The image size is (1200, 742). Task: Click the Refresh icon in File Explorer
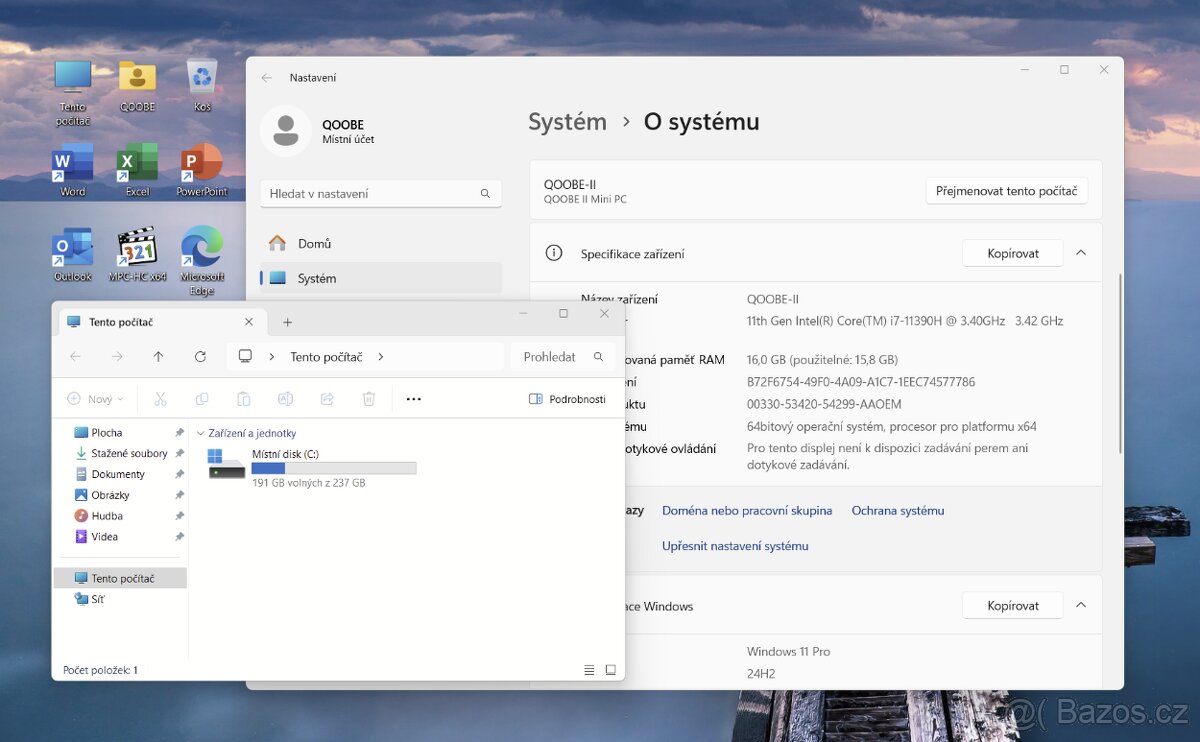tap(200, 357)
